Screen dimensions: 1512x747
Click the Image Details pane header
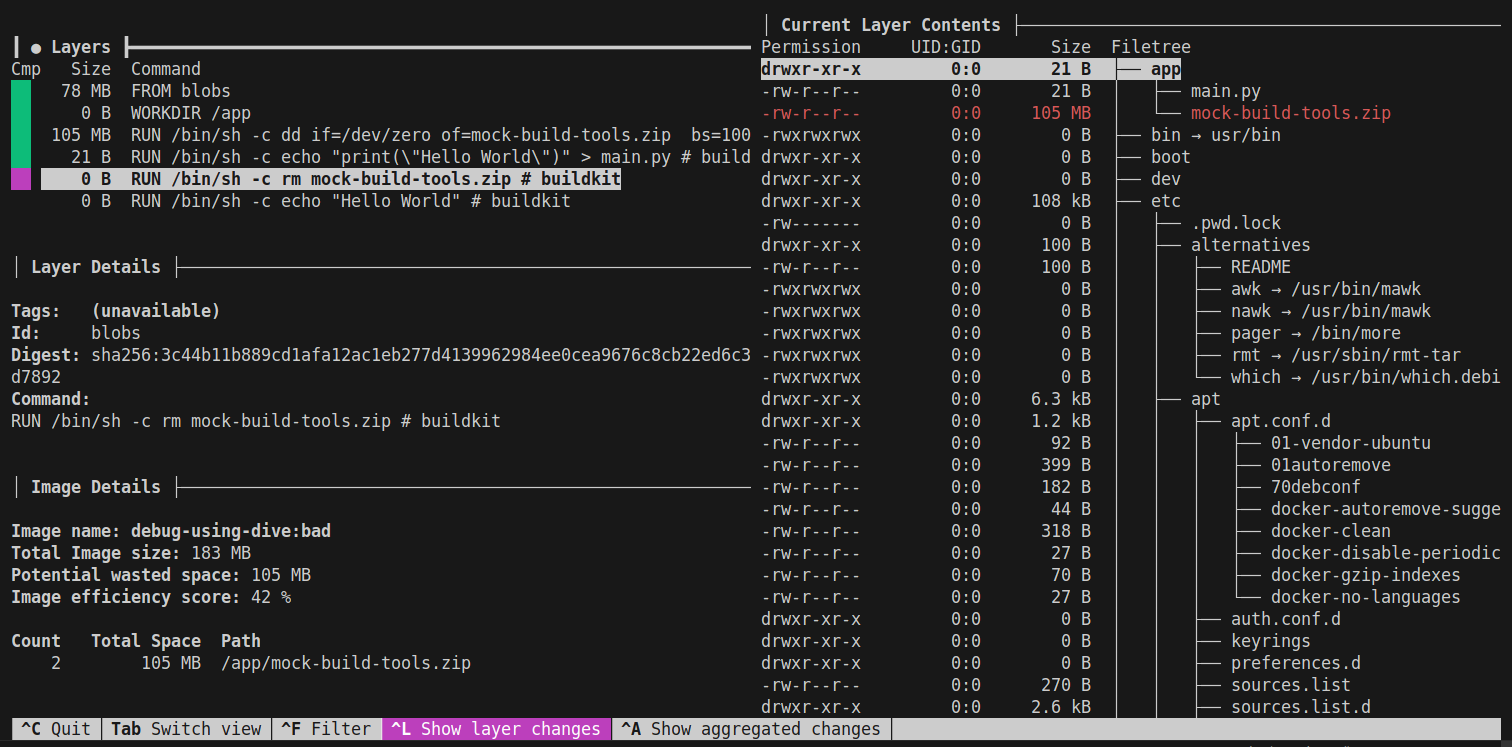pos(95,487)
